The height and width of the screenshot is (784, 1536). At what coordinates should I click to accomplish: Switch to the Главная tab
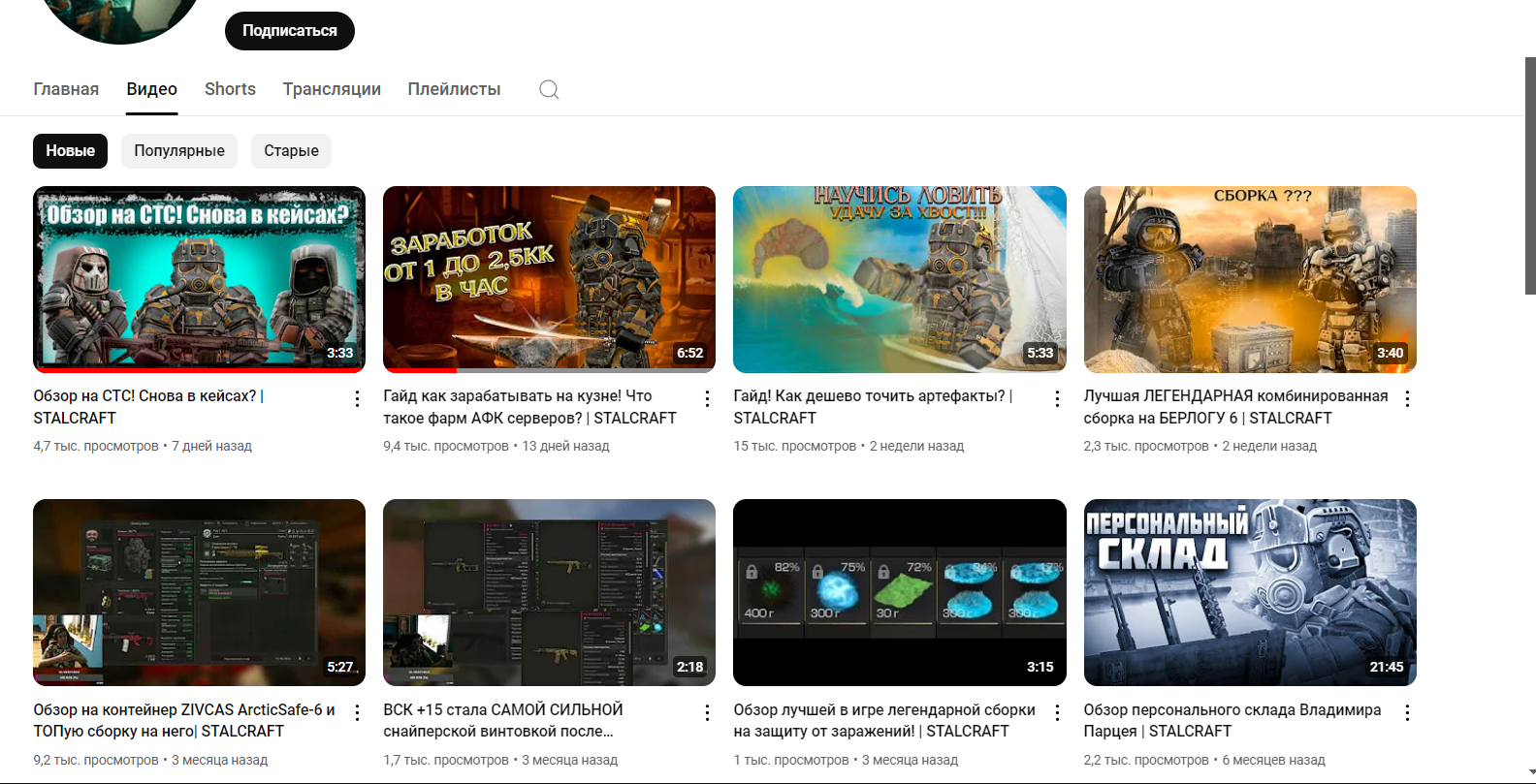coord(66,89)
